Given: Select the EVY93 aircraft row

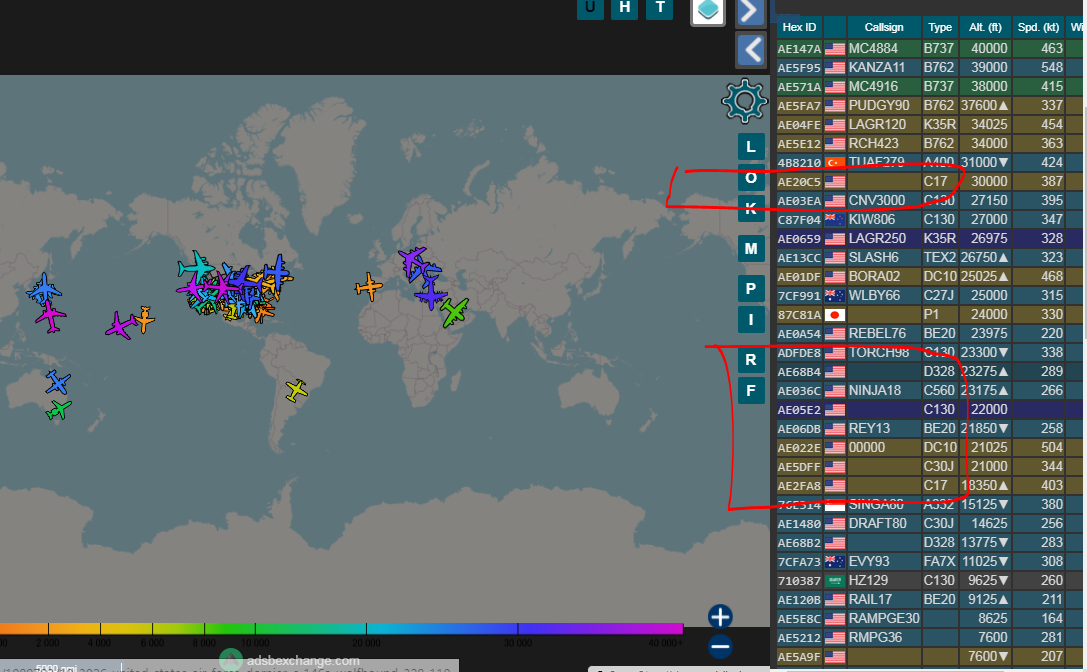Looking at the screenshot, I should pyautogui.click(x=929, y=561).
